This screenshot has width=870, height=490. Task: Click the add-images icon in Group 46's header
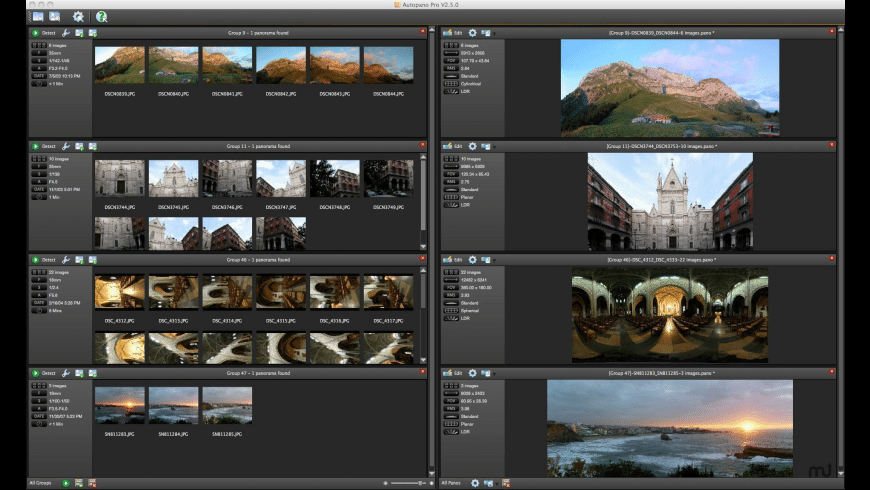[x=79, y=260]
